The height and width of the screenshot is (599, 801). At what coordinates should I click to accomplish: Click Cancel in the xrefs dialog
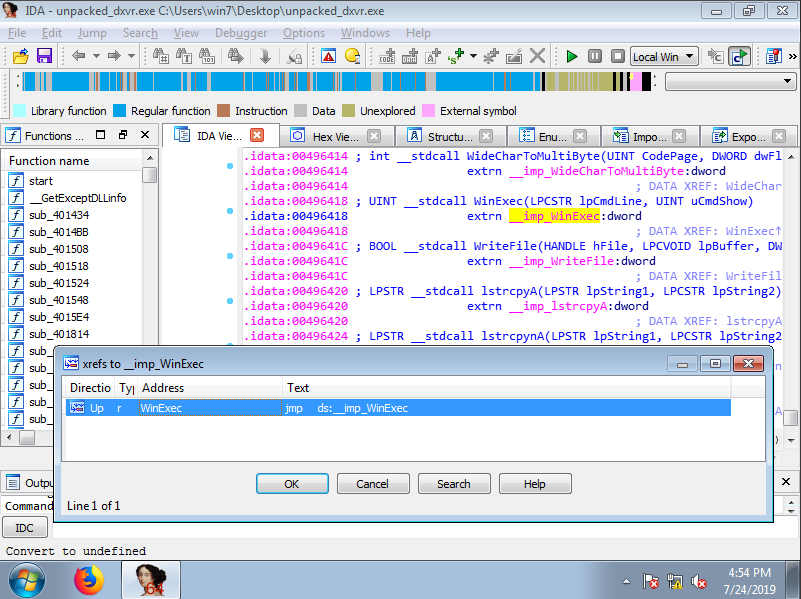tap(373, 484)
